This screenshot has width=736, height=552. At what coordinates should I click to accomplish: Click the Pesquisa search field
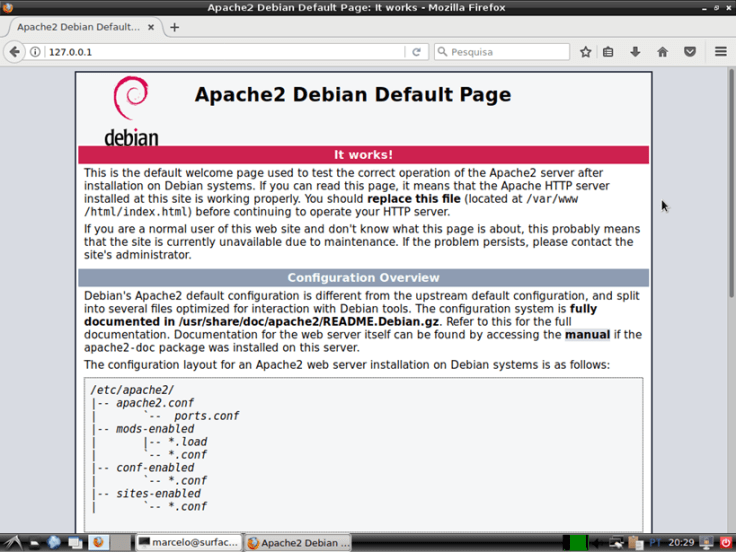point(507,52)
